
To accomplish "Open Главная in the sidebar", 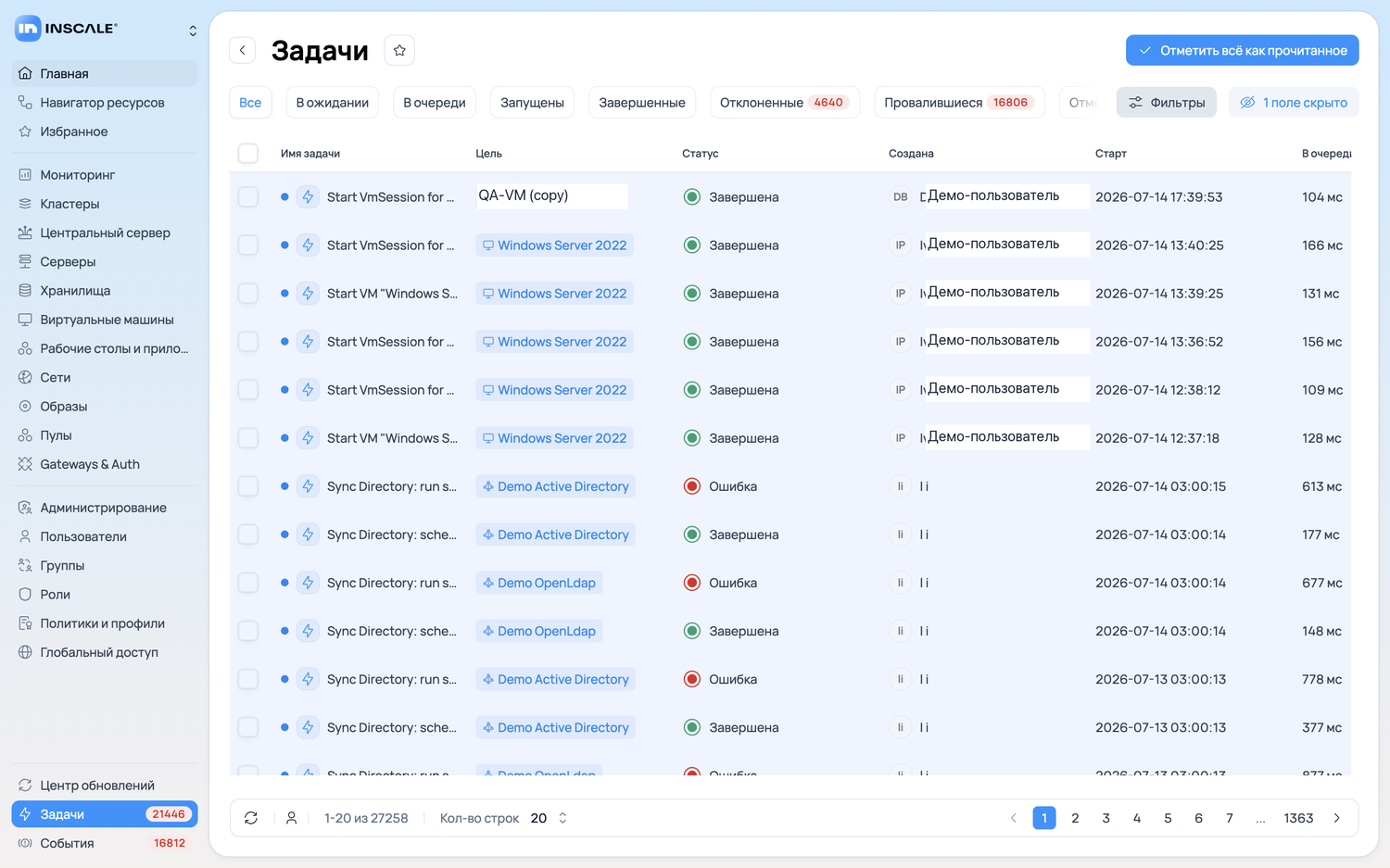I will (105, 73).
